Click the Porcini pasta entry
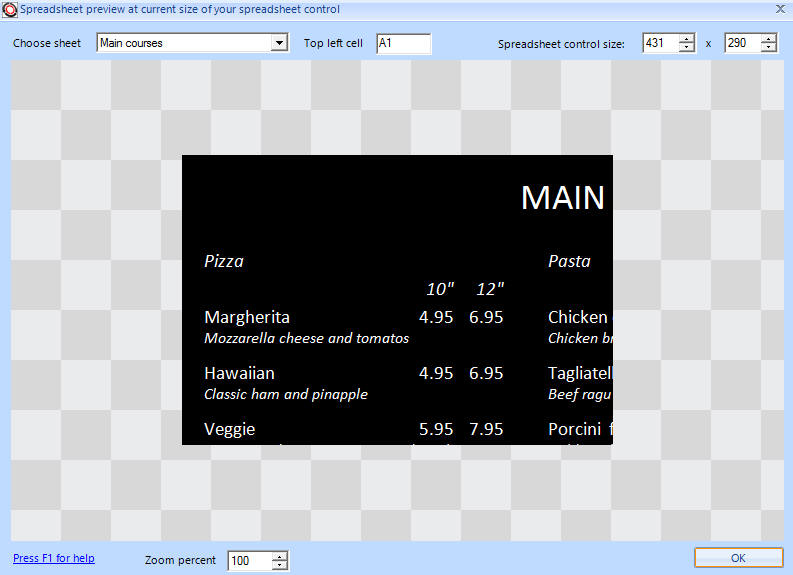 point(580,429)
